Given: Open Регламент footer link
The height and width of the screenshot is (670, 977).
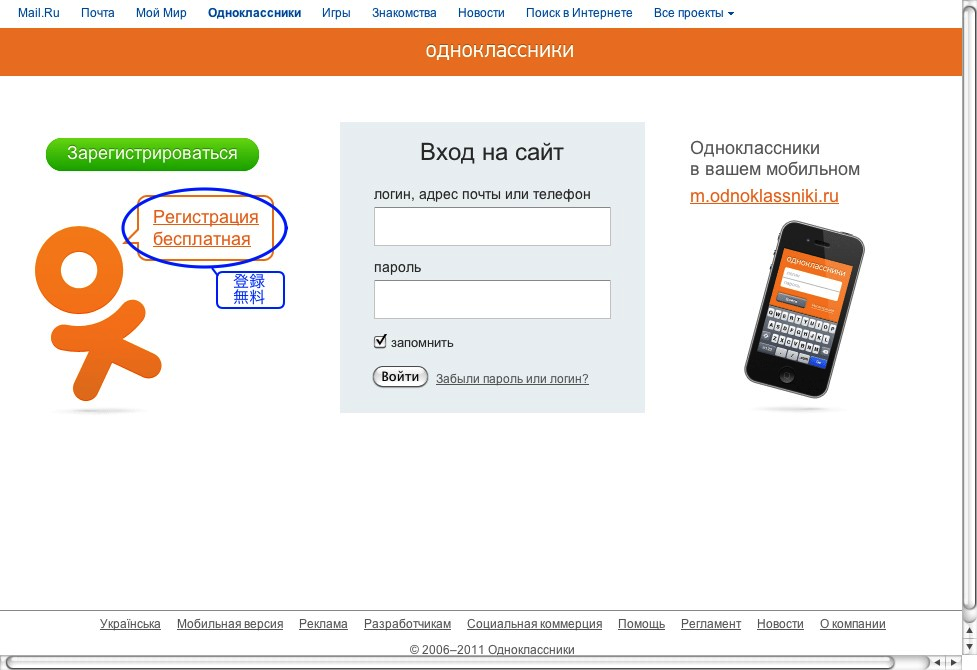Looking at the screenshot, I should point(711,624).
